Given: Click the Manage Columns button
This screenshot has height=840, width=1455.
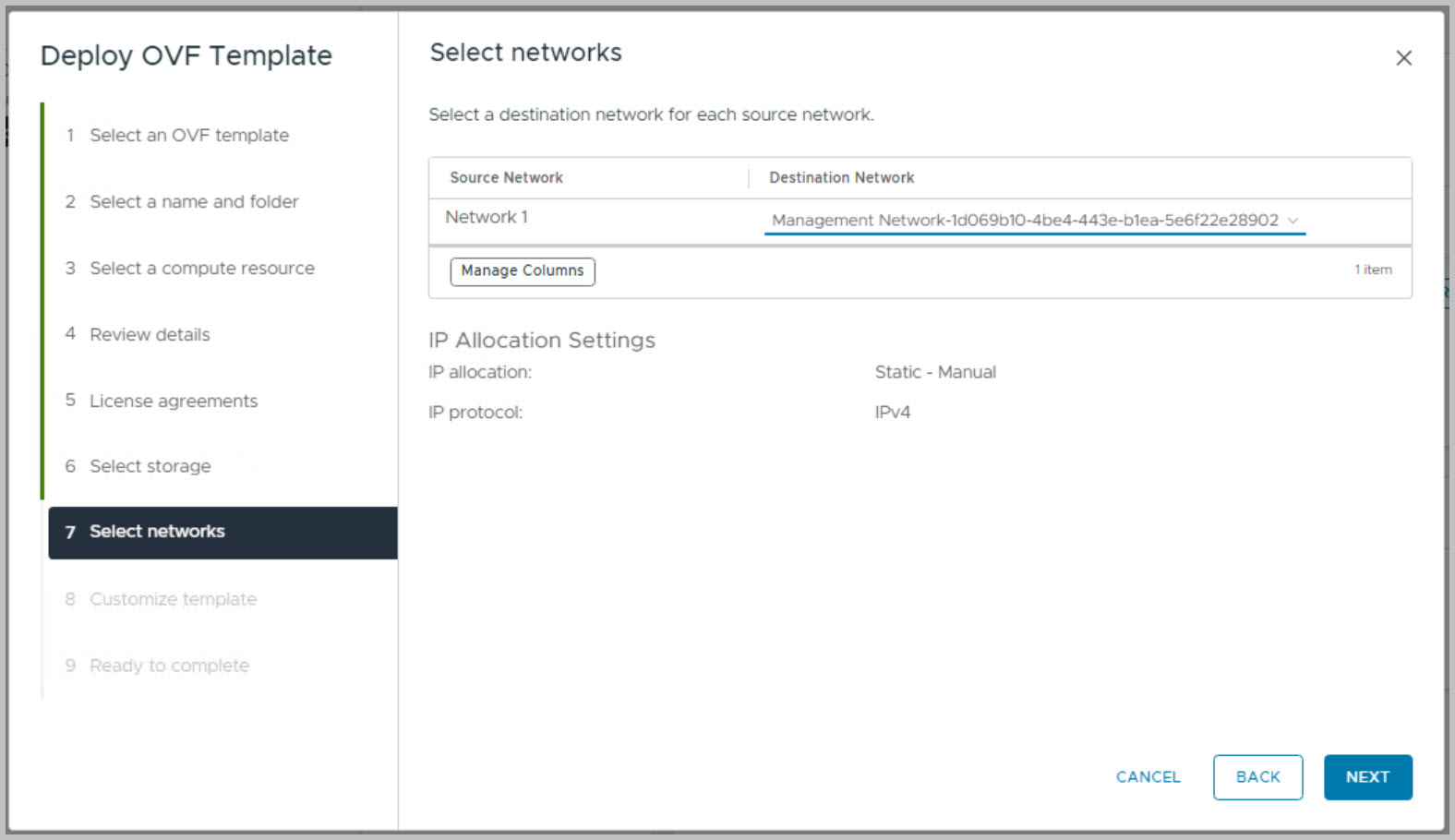Looking at the screenshot, I should click(523, 271).
